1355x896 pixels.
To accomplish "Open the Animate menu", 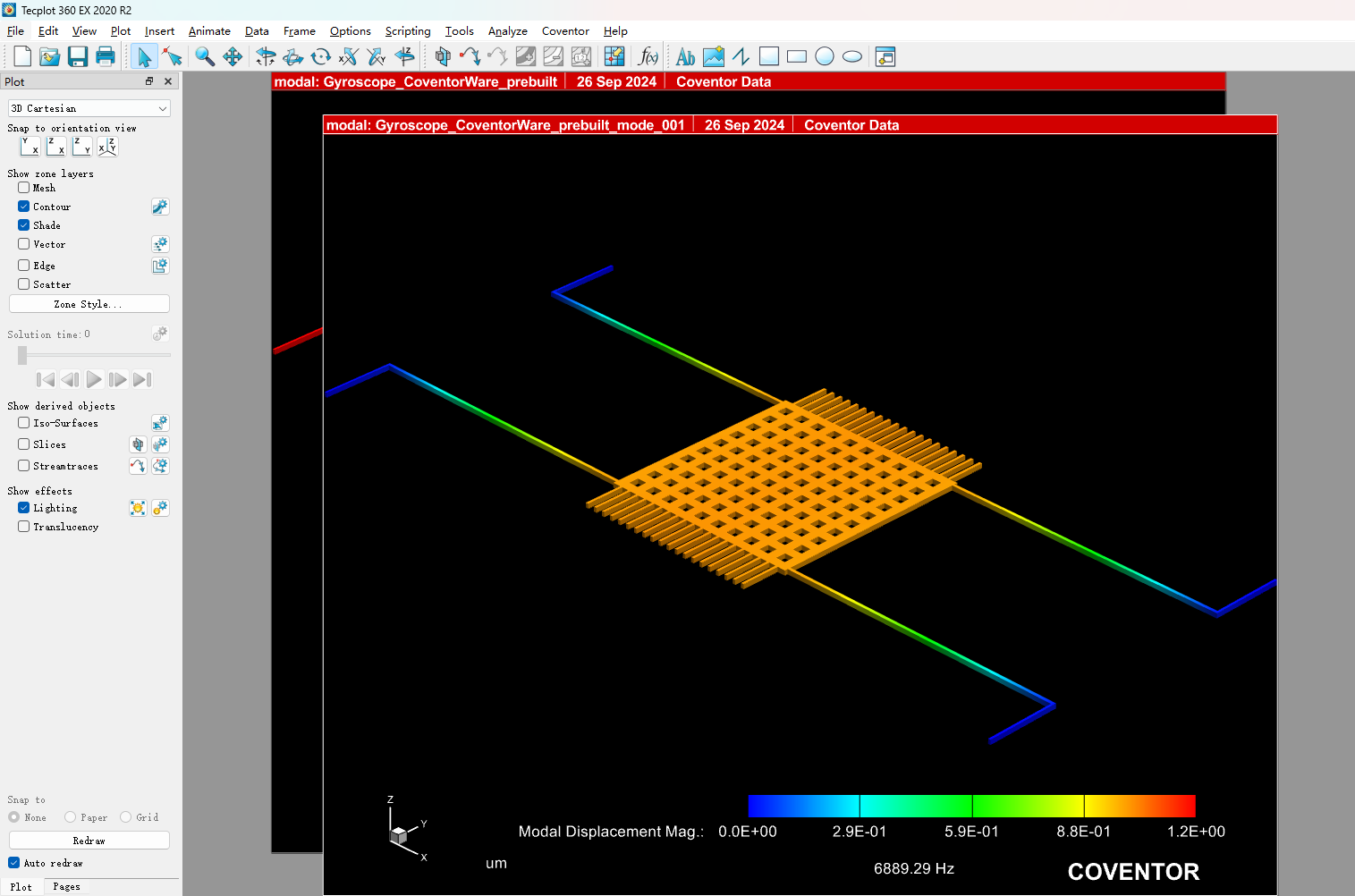I will (209, 31).
